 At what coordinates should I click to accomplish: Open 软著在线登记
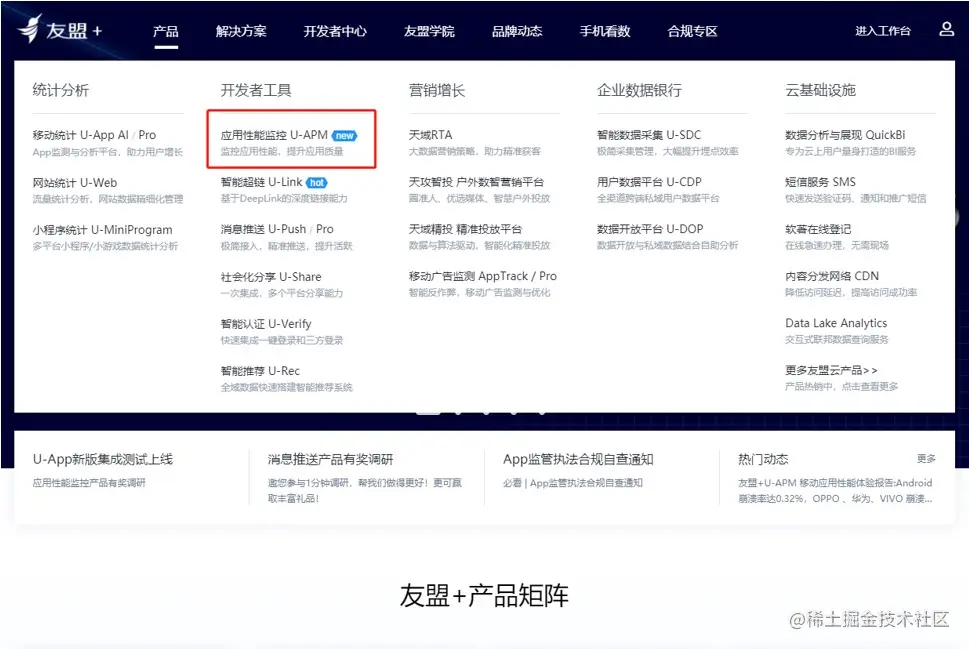(x=818, y=229)
